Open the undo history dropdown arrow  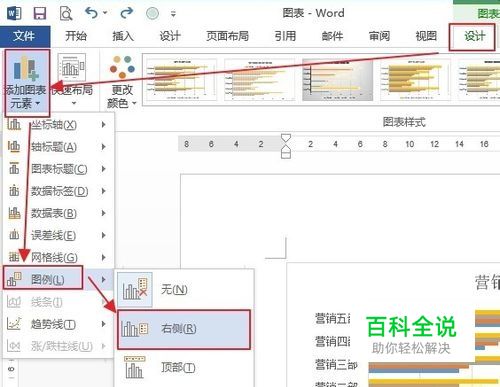[105, 13]
